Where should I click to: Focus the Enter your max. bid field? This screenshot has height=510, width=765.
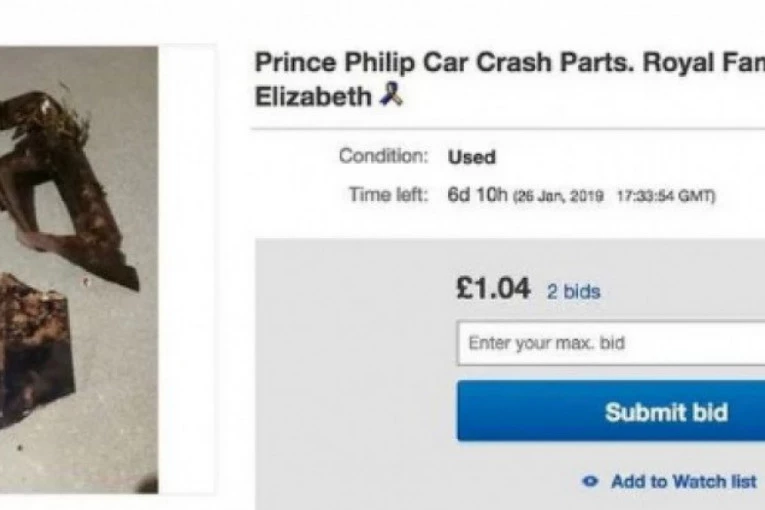click(610, 343)
